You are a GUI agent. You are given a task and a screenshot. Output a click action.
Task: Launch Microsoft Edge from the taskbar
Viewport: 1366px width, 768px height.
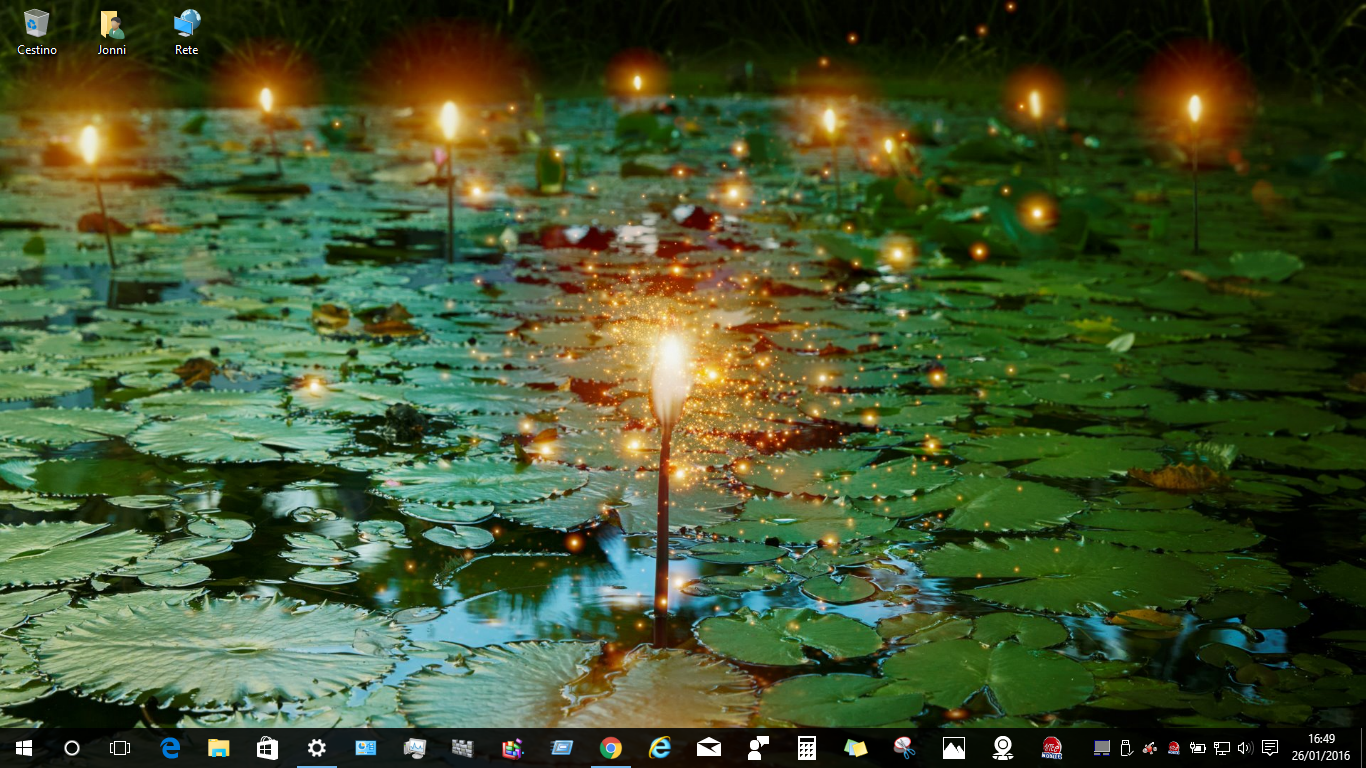click(x=168, y=748)
